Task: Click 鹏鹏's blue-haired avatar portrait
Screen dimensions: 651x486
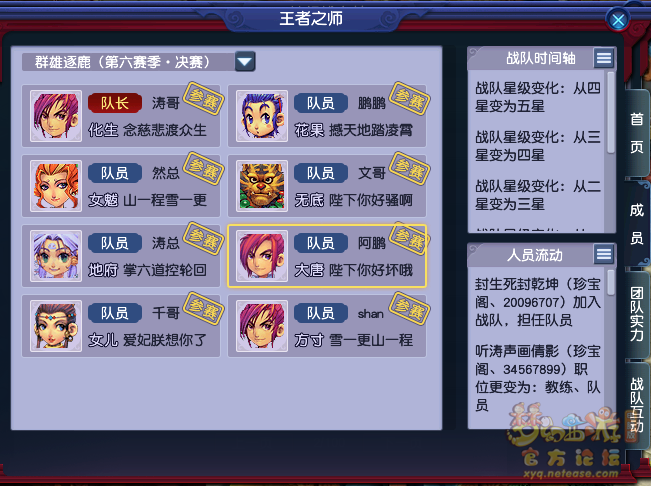Action: [x=262, y=116]
